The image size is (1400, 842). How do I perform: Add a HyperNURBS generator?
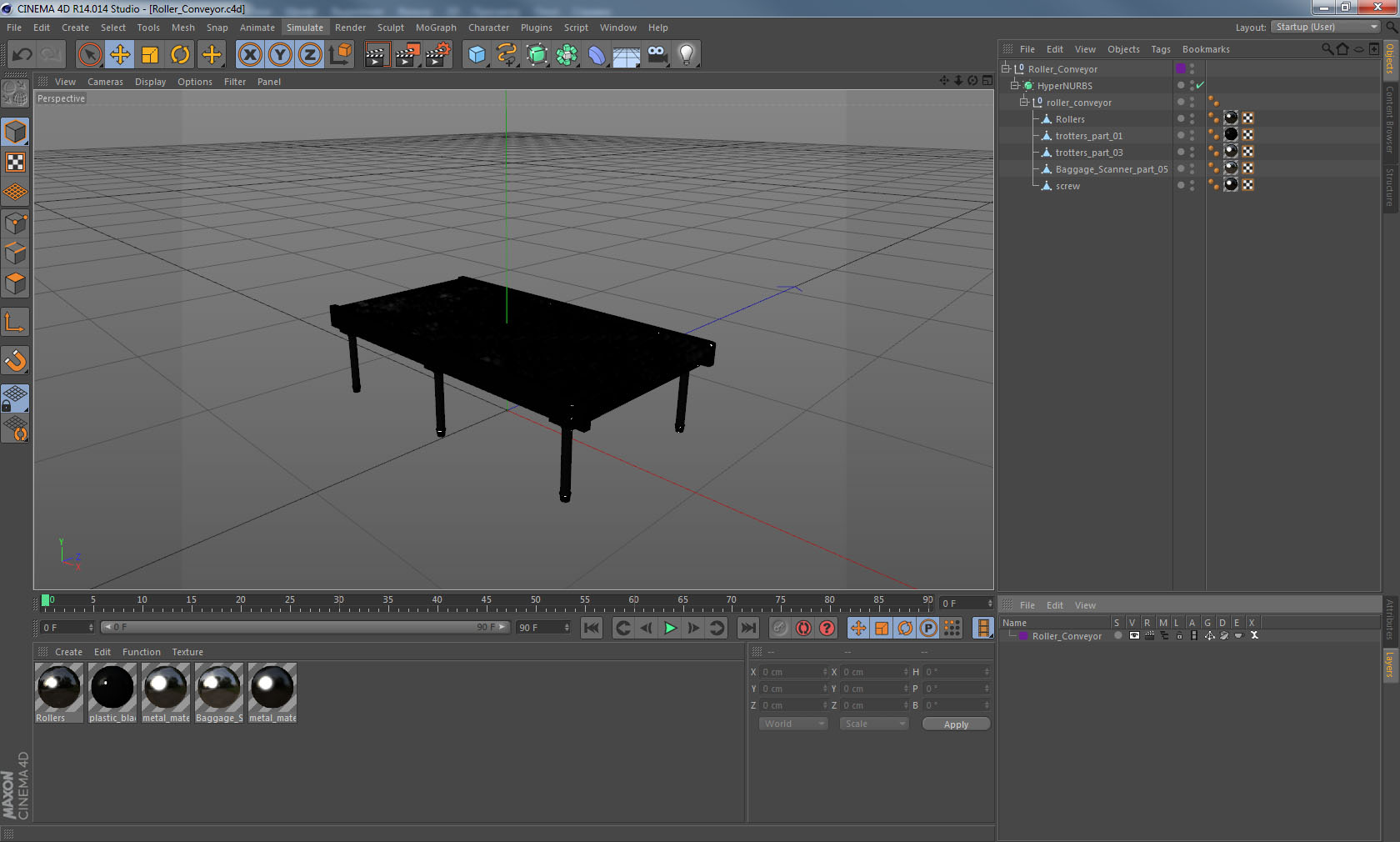[537, 55]
